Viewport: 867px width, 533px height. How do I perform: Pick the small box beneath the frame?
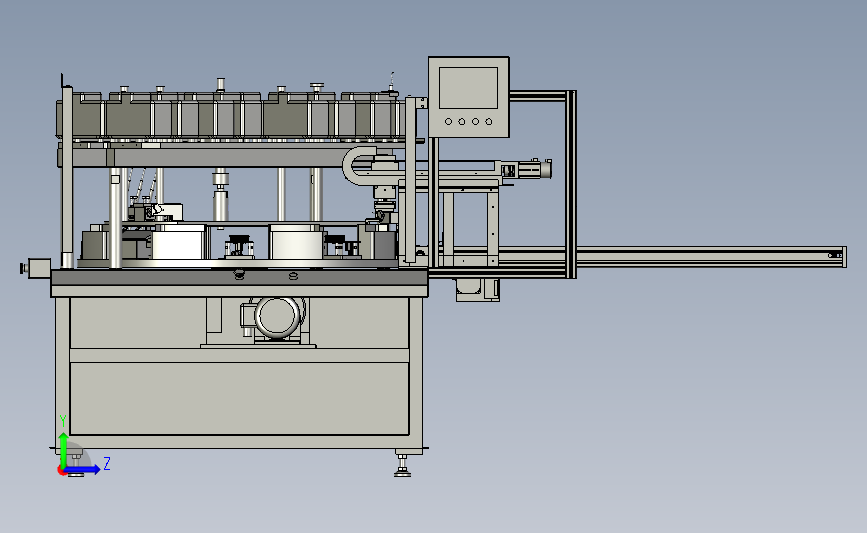point(478,290)
